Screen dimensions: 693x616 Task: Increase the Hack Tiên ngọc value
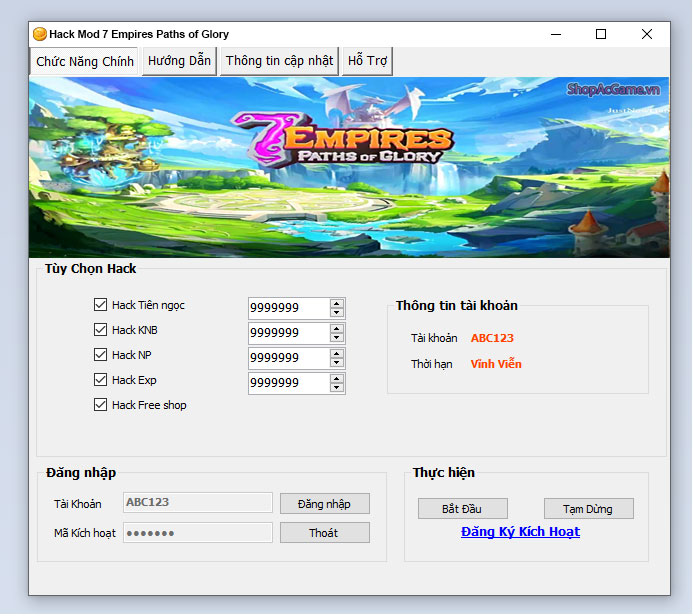pyautogui.click(x=337, y=304)
